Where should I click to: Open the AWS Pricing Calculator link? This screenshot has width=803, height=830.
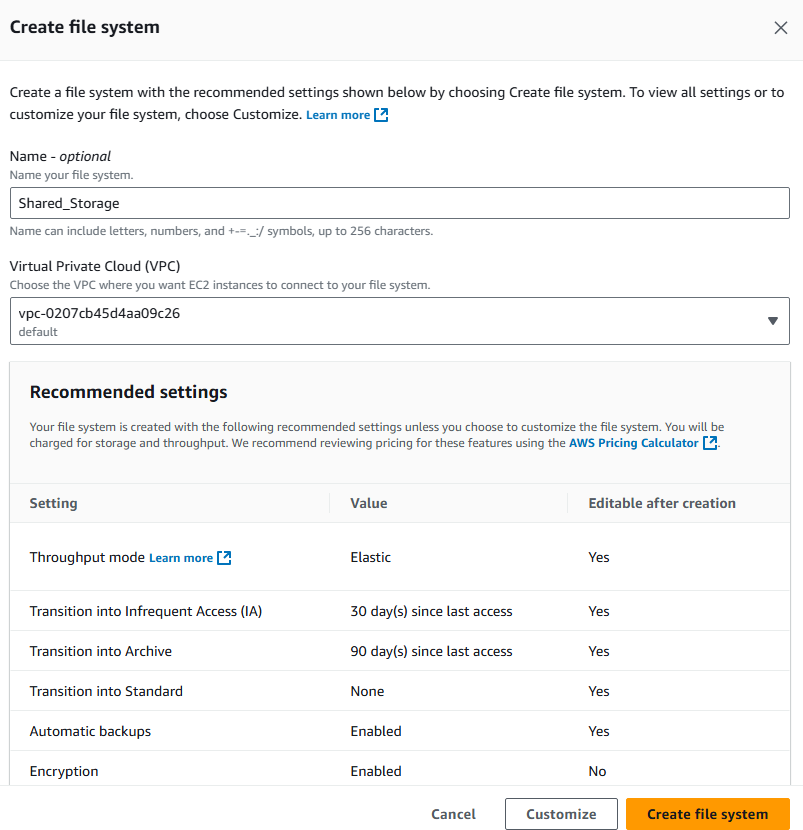point(634,443)
